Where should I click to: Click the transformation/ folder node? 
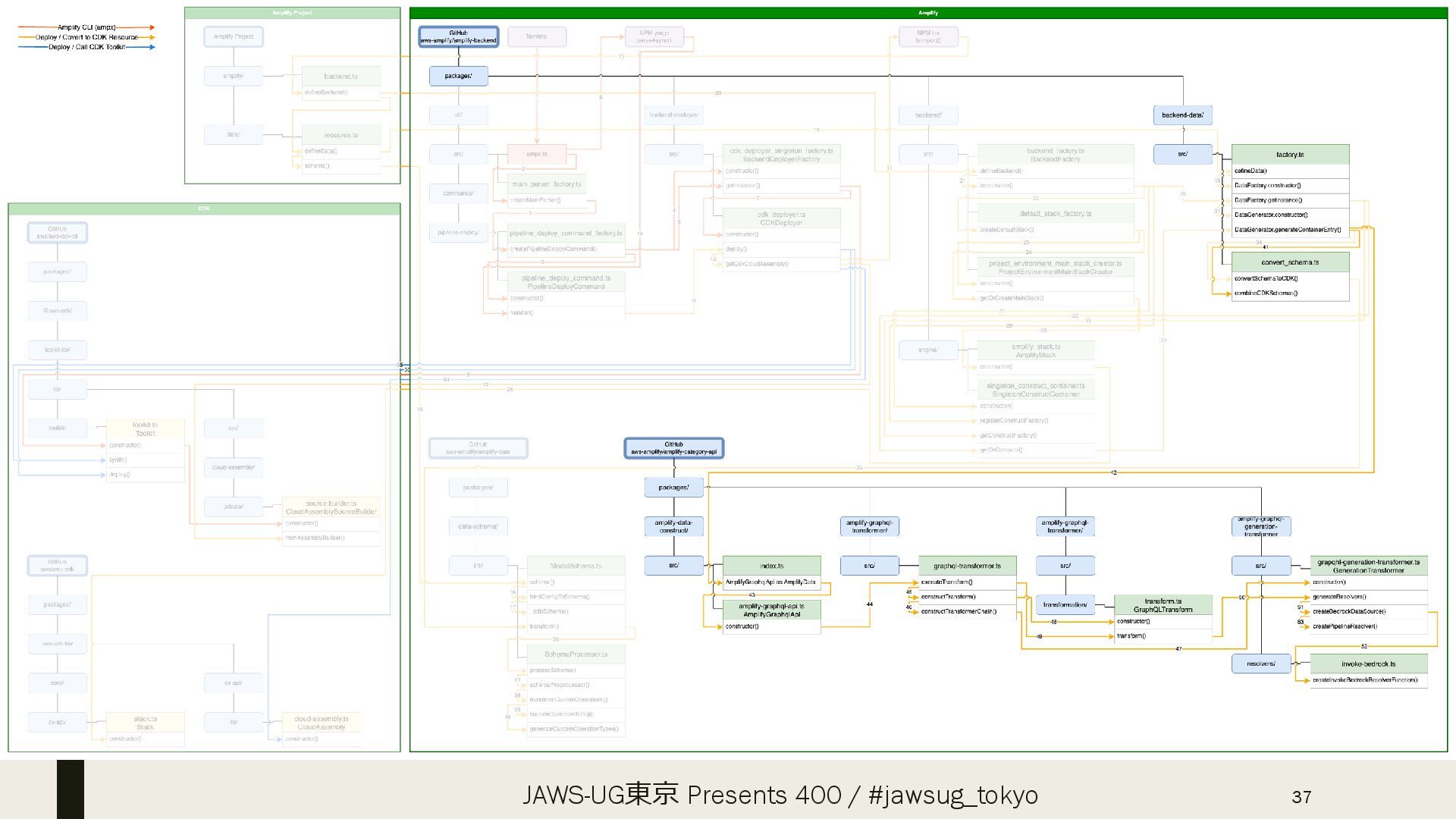pos(1065,605)
